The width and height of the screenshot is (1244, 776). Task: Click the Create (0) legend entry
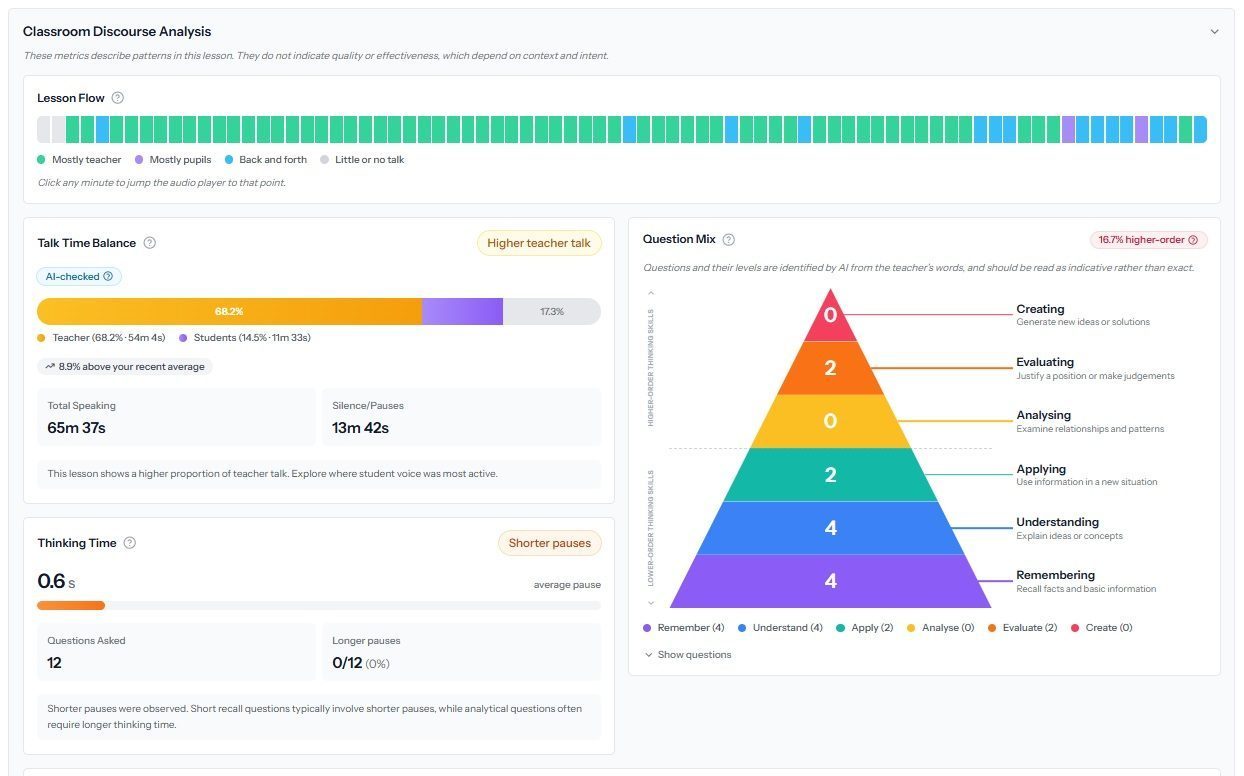click(1101, 628)
